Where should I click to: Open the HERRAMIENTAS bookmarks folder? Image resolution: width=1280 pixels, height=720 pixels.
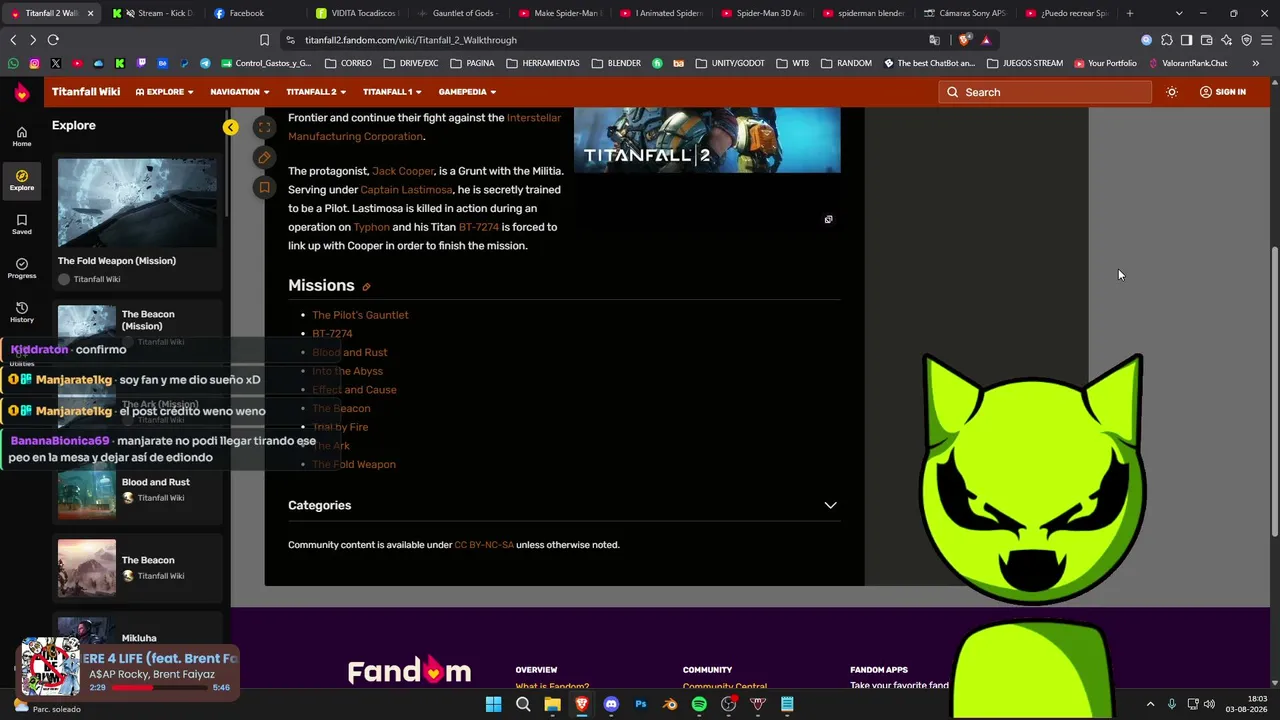[543, 63]
